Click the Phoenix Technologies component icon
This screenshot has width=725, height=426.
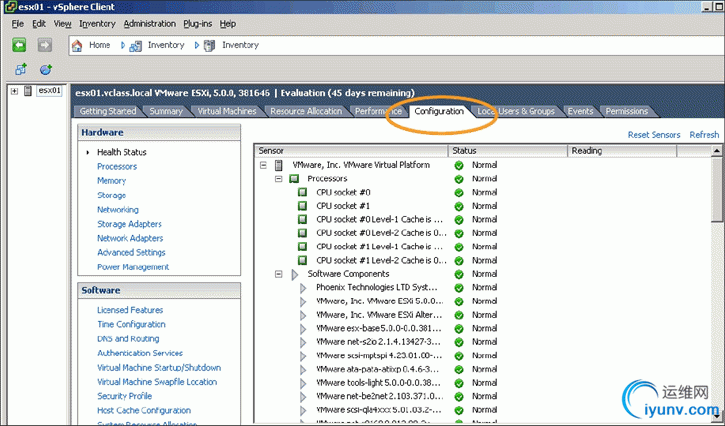(303, 288)
